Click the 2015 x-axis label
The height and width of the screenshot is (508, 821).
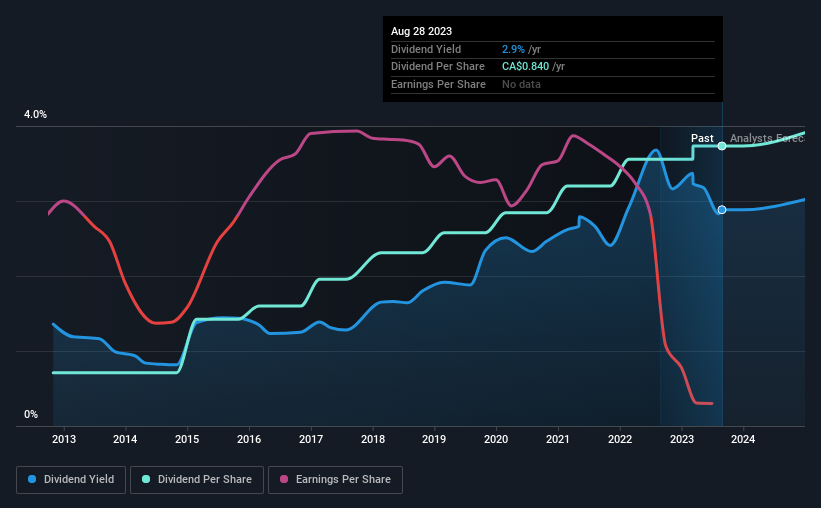coord(187,439)
